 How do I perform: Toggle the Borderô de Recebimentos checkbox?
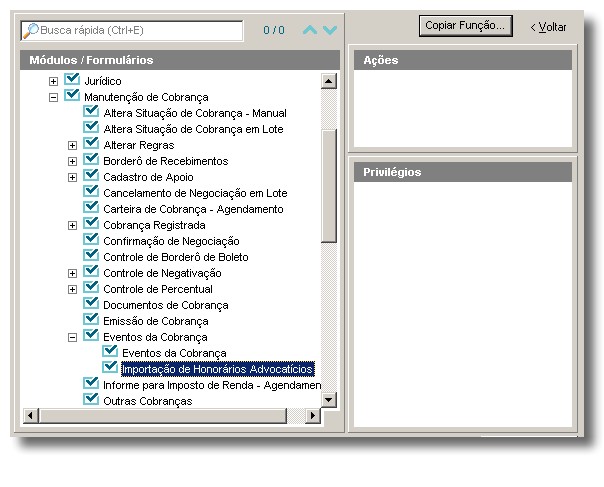coord(91,159)
